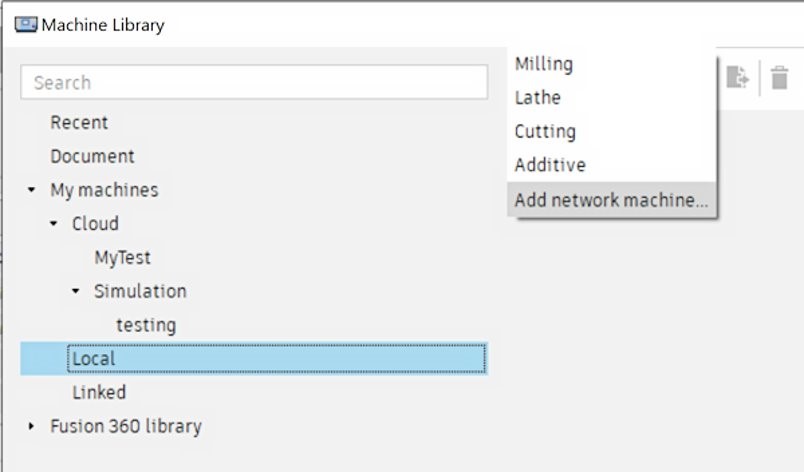
Task: Collapse the My machines tree node
Action: [x=32, y=190]
